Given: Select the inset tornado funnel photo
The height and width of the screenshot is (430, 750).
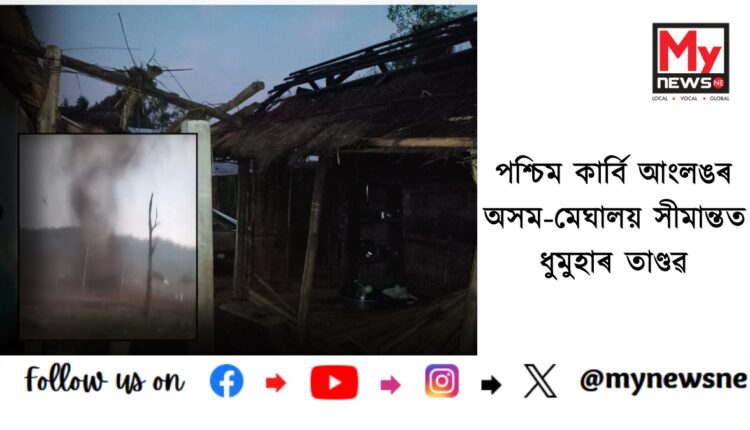Looking at the screenshot, I should (108, 237).
